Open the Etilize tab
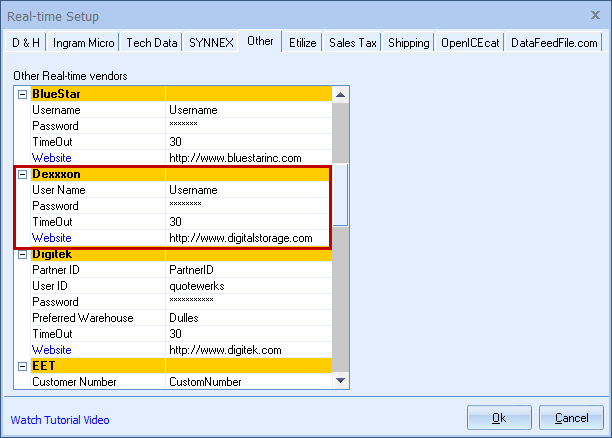 point(302,42)
